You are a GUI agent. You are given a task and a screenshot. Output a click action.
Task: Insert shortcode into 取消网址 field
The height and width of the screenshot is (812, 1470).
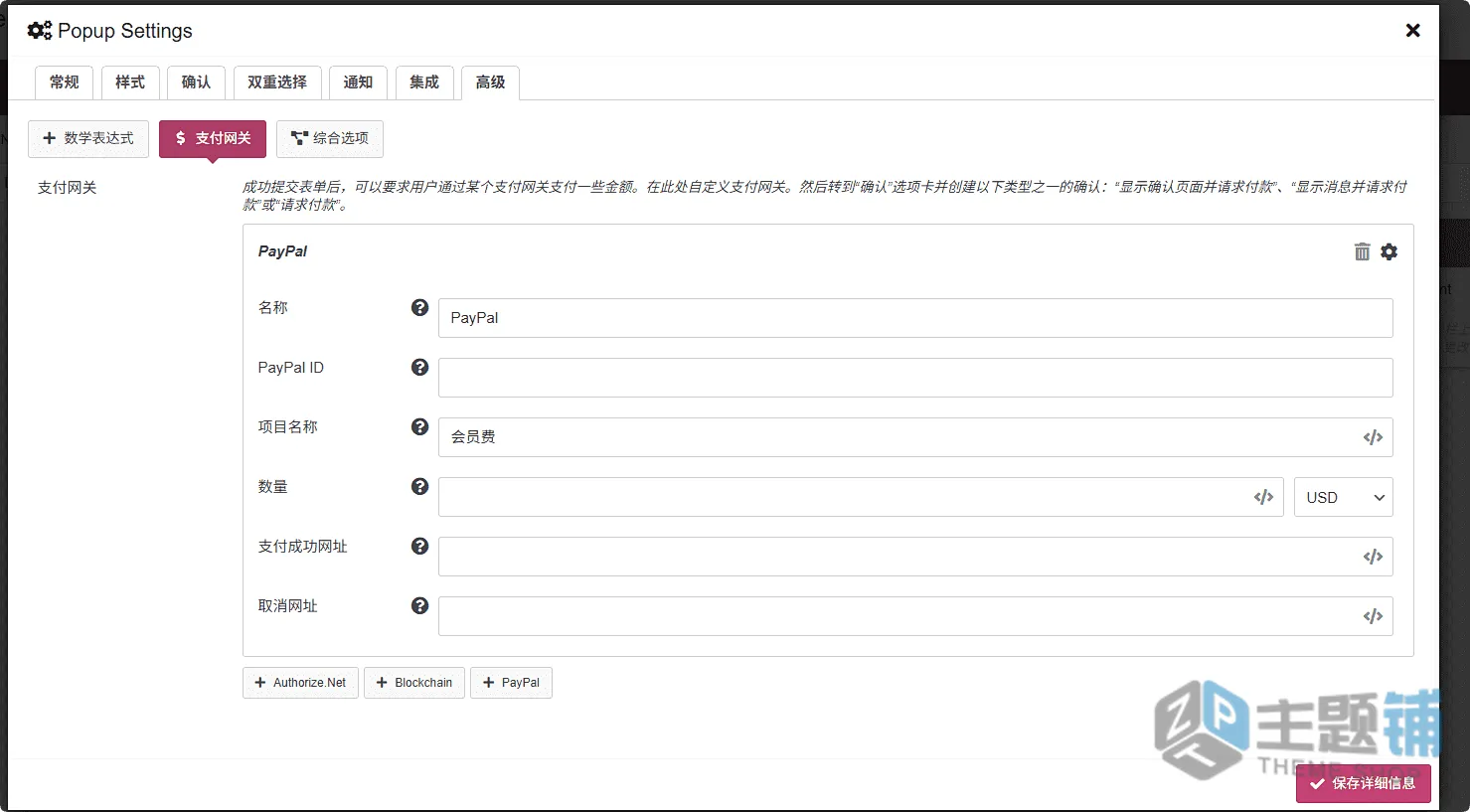click(1373, 616)
